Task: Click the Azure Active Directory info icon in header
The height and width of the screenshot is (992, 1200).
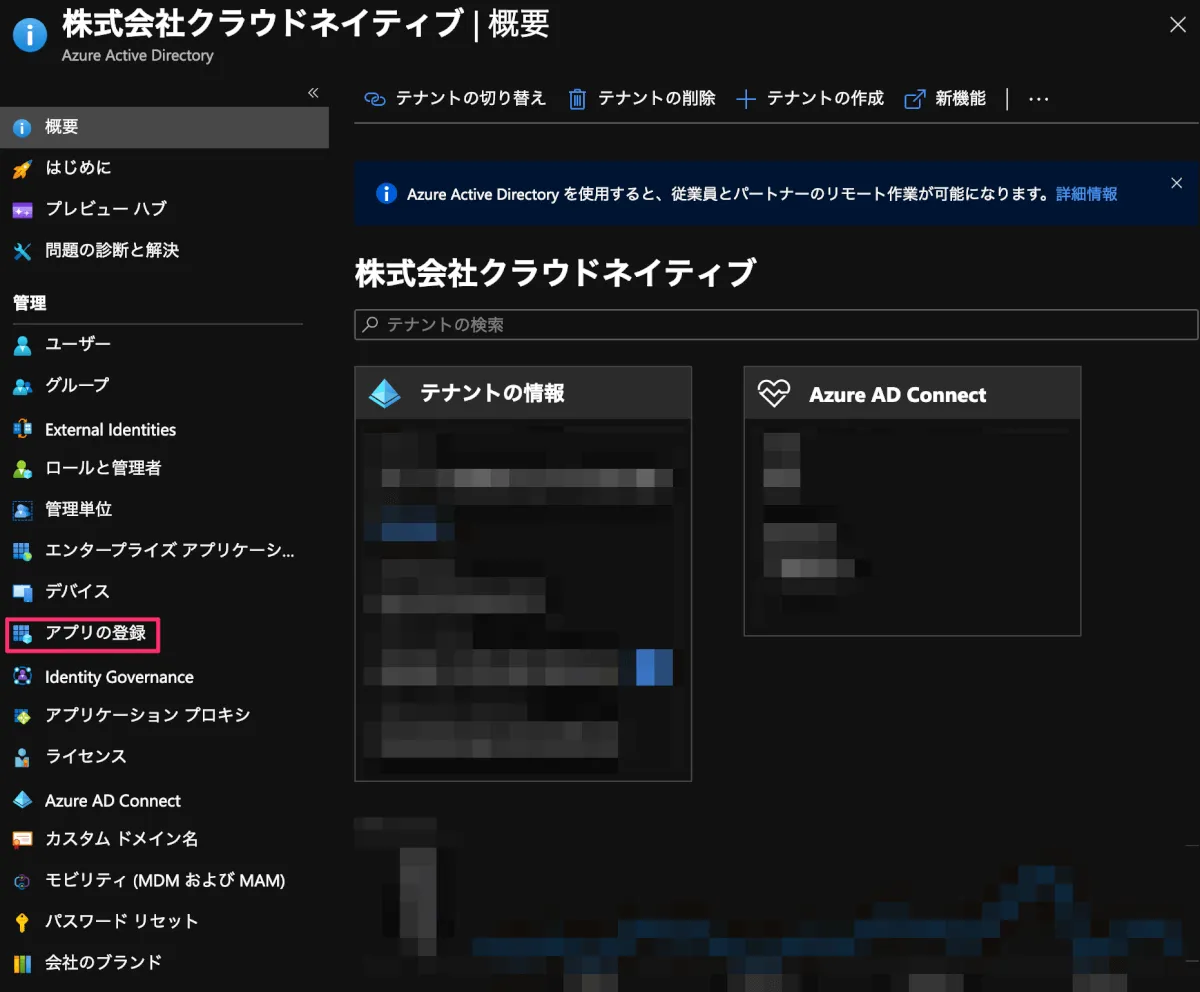Action: (30, 33)
